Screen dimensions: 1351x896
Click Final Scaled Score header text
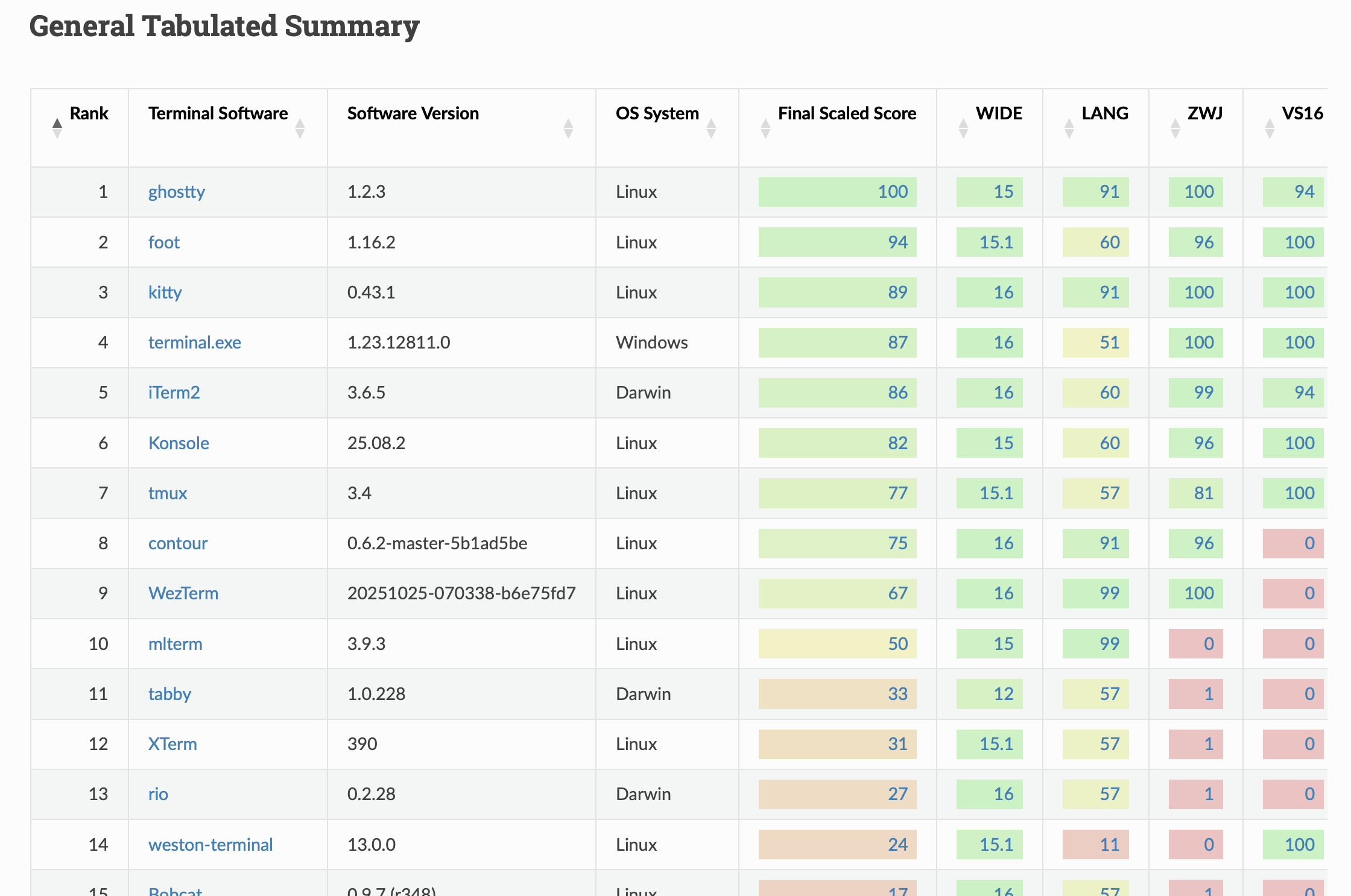pyautogui.click(x=847, y=113)
